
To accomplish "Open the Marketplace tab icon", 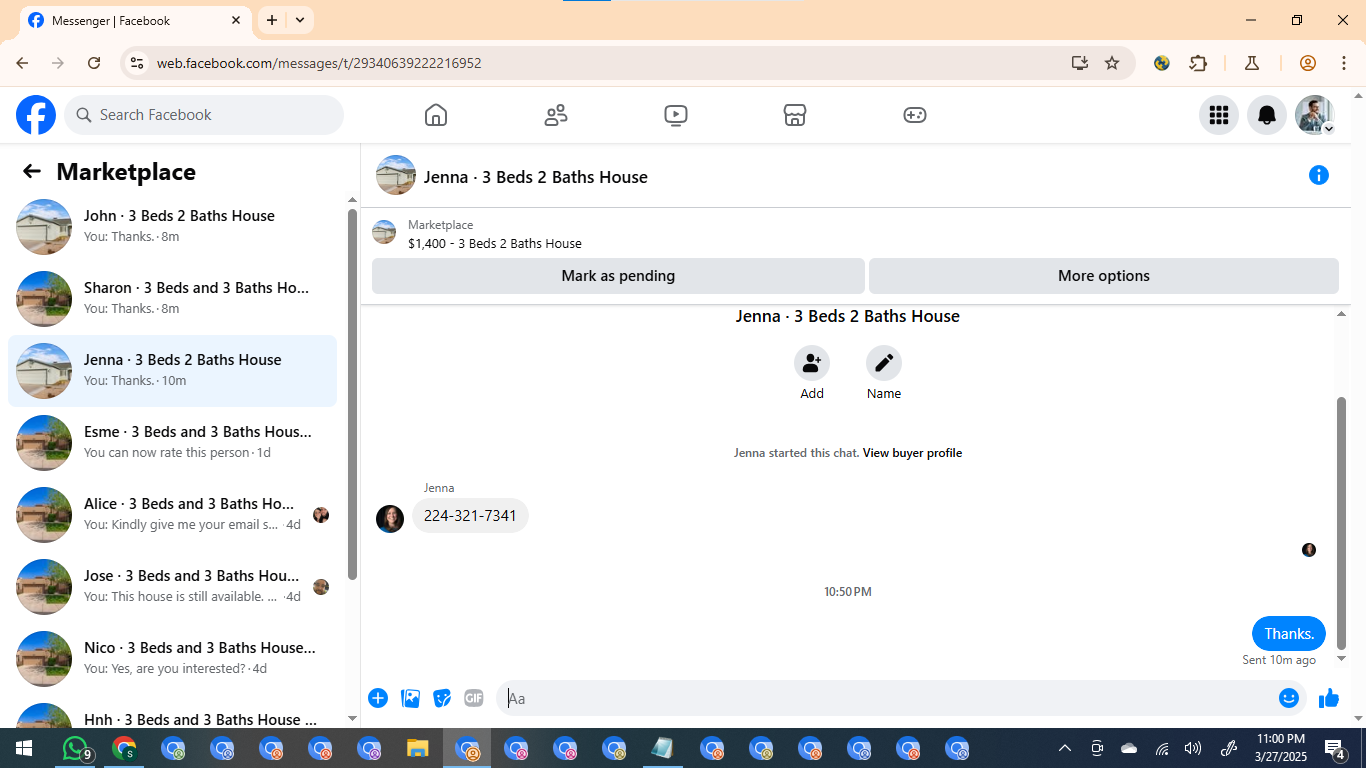I will tap(795, 115).
